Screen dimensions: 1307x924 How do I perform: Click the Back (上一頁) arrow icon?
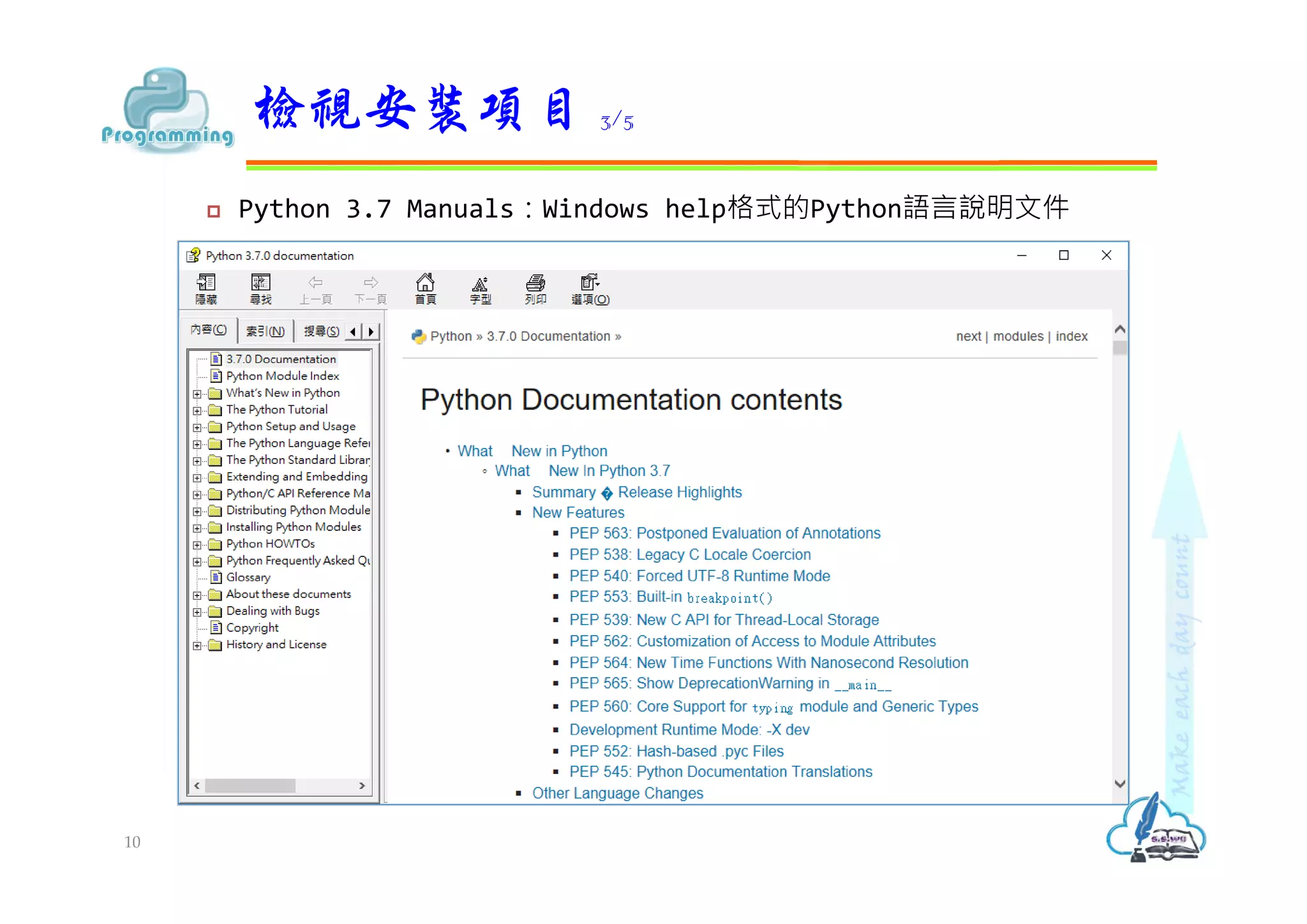point(316,282)
